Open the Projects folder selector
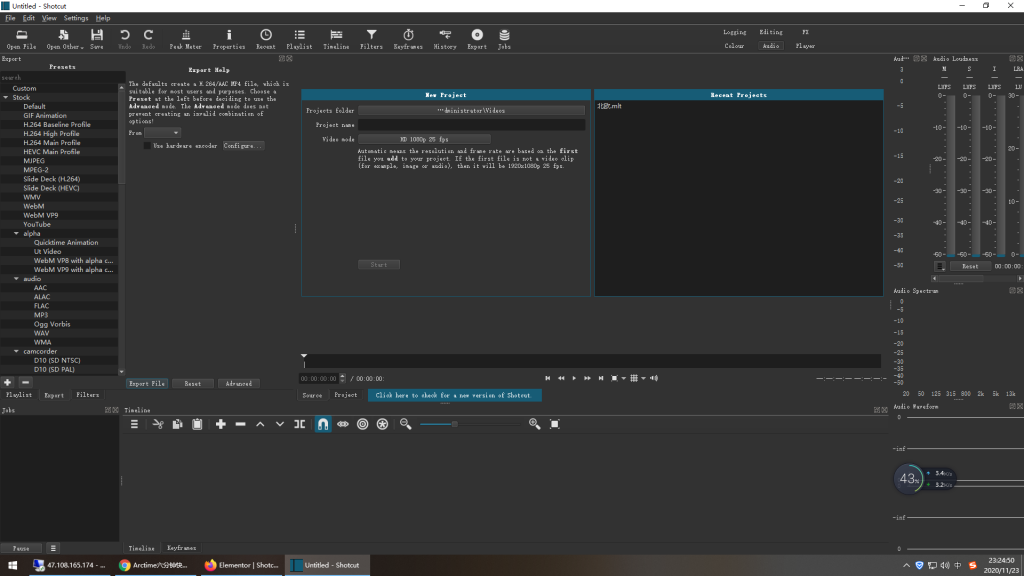This screenshot has width=1024, height=576. pyautogui.click(x=472, y=110)
